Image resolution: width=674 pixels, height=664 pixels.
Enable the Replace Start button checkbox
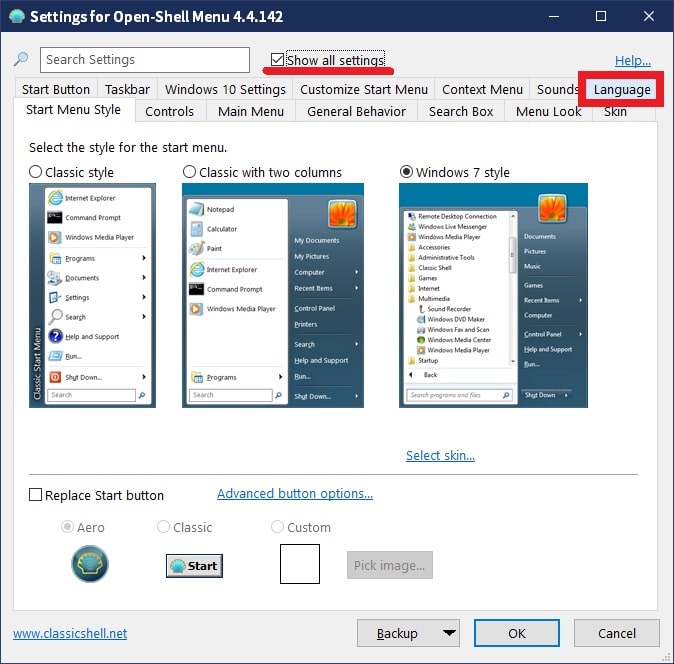click(35, 495)
